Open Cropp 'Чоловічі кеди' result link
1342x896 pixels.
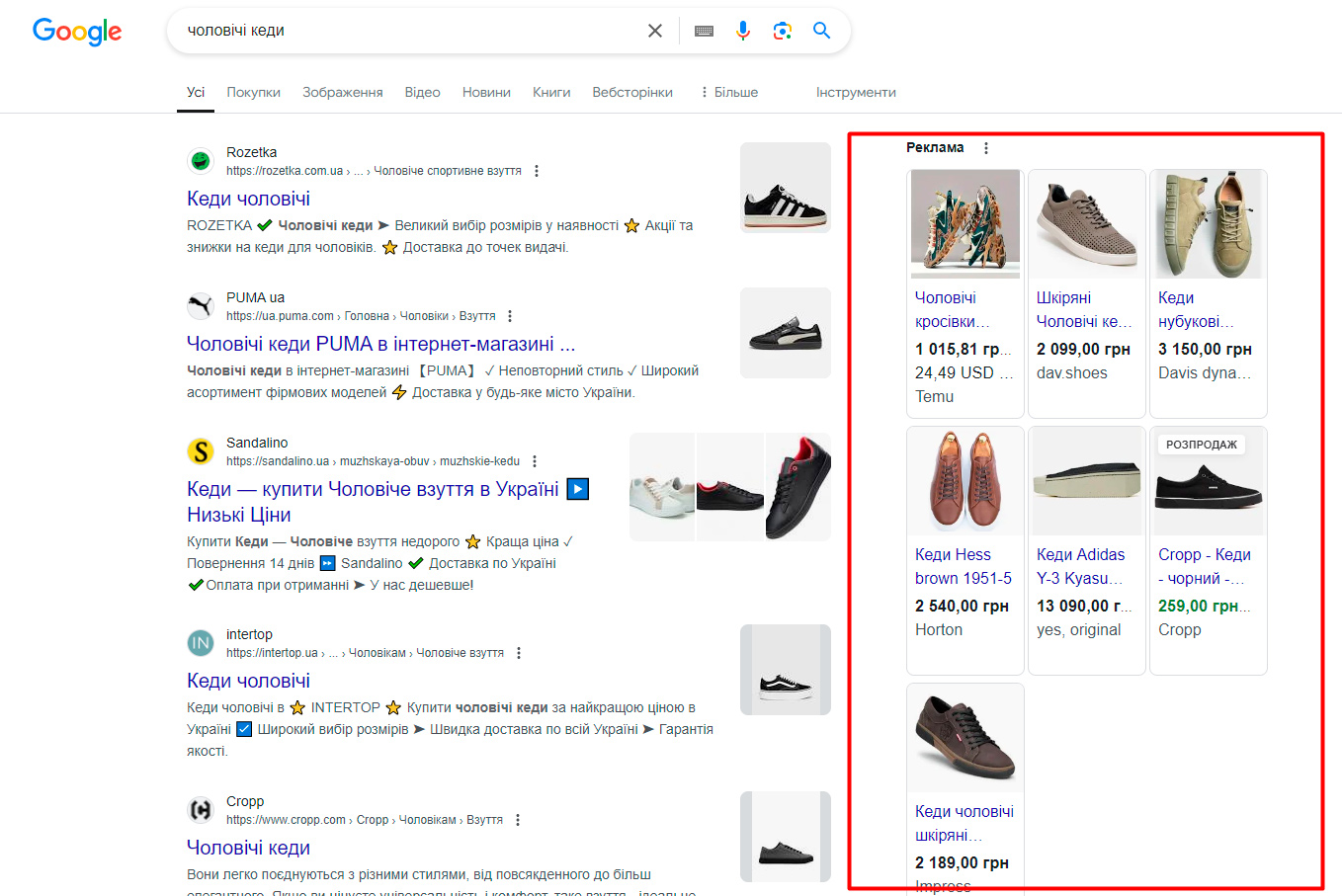[249, 848]
